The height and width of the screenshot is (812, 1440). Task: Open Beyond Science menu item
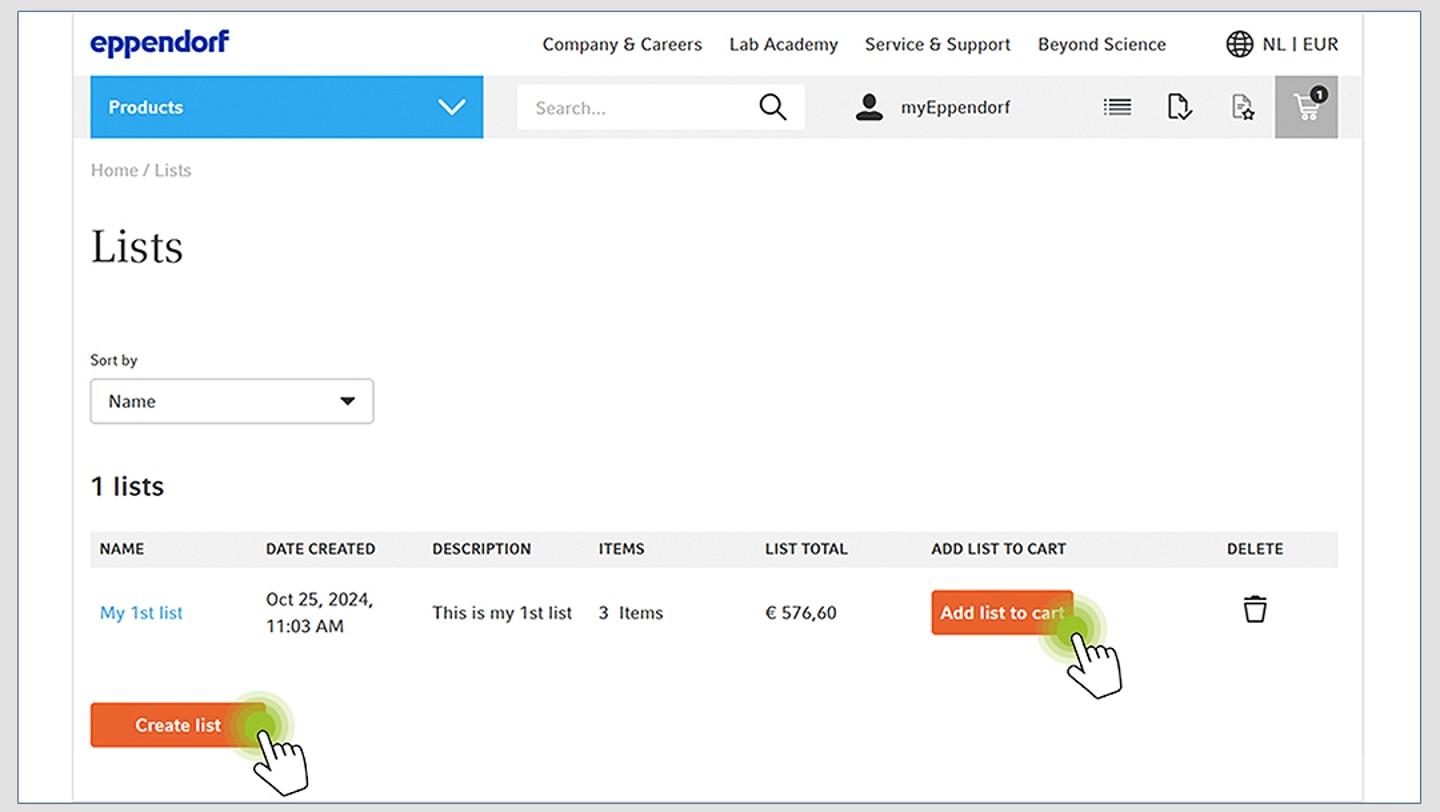[x=1101, y=44]
